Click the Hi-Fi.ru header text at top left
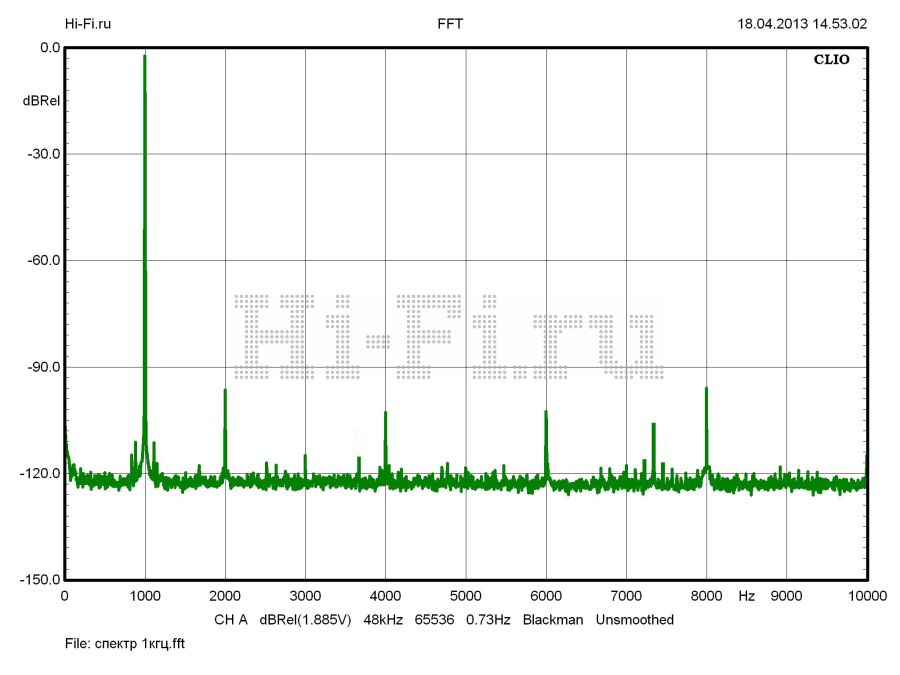900x675 pixels. 87,24
